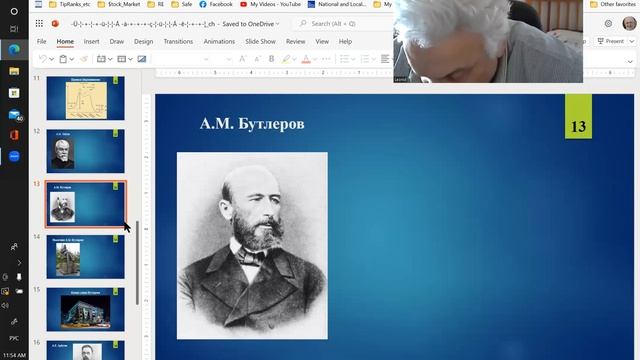Expand highlight color dropdown arrow
The image size is (640, 360).
click(294, 59)
